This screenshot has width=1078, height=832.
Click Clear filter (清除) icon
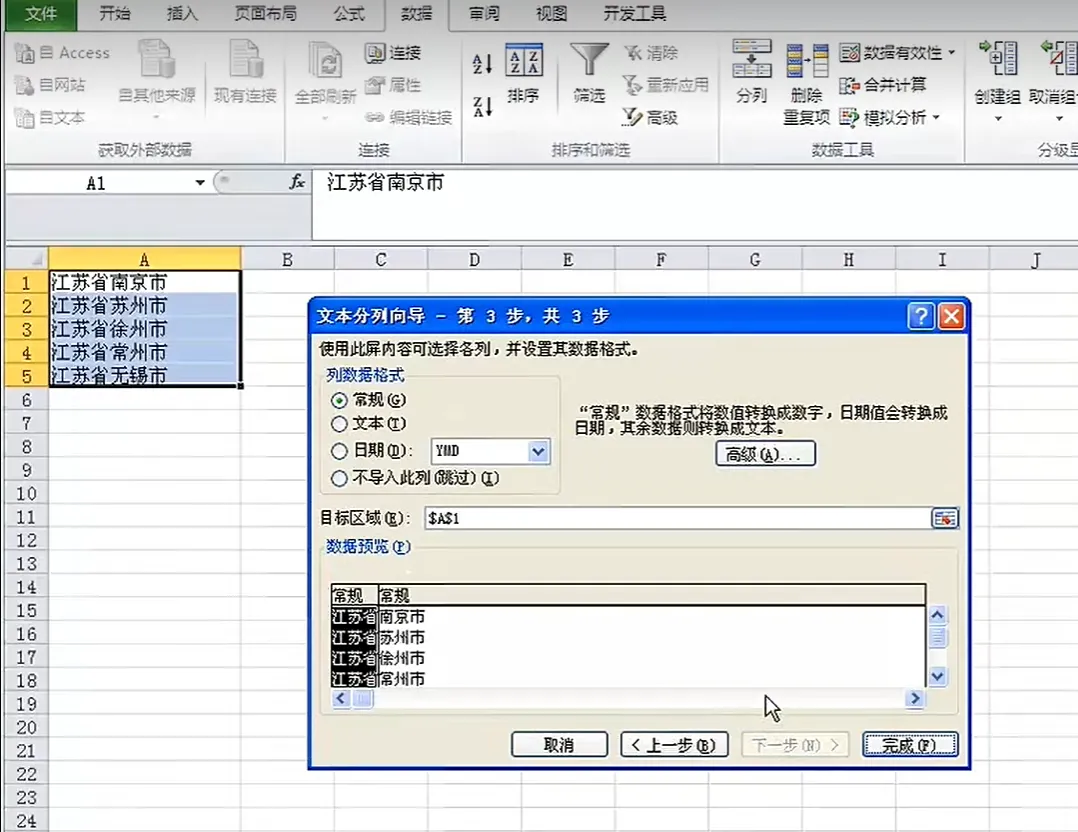click(632, 53)
